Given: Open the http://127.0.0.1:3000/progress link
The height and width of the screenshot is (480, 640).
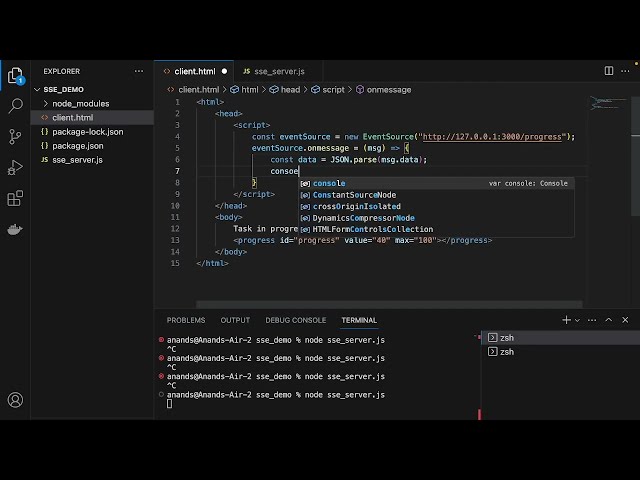Looking at the screenshot, I should point(492,137).
